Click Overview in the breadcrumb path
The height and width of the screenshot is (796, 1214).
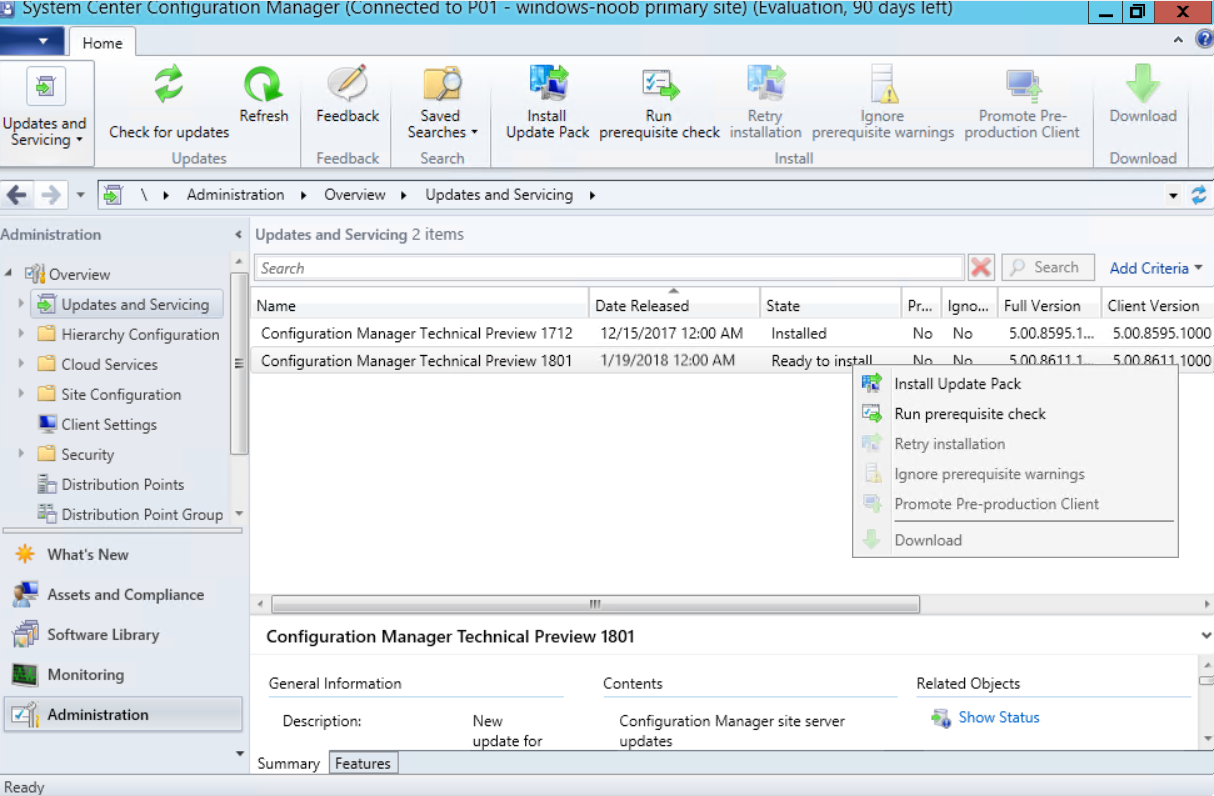pos(354,195)
